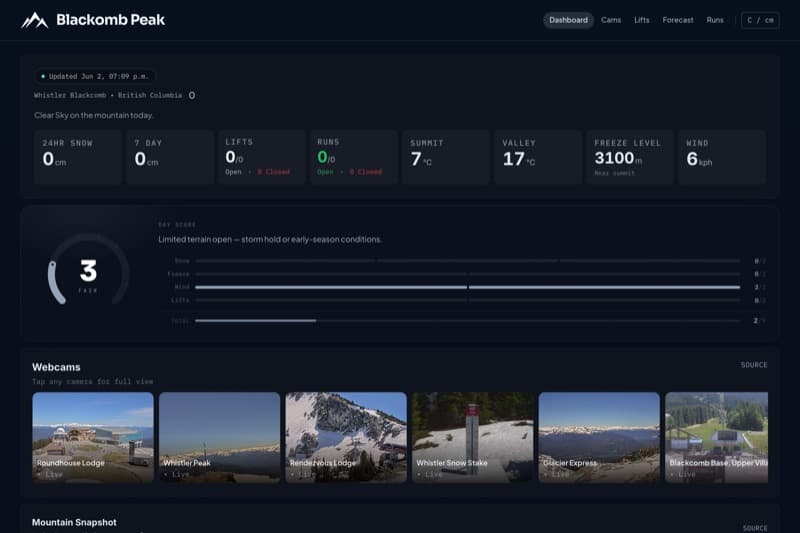
Task: View the Glacier Express camera
Action: click(599, 437)
